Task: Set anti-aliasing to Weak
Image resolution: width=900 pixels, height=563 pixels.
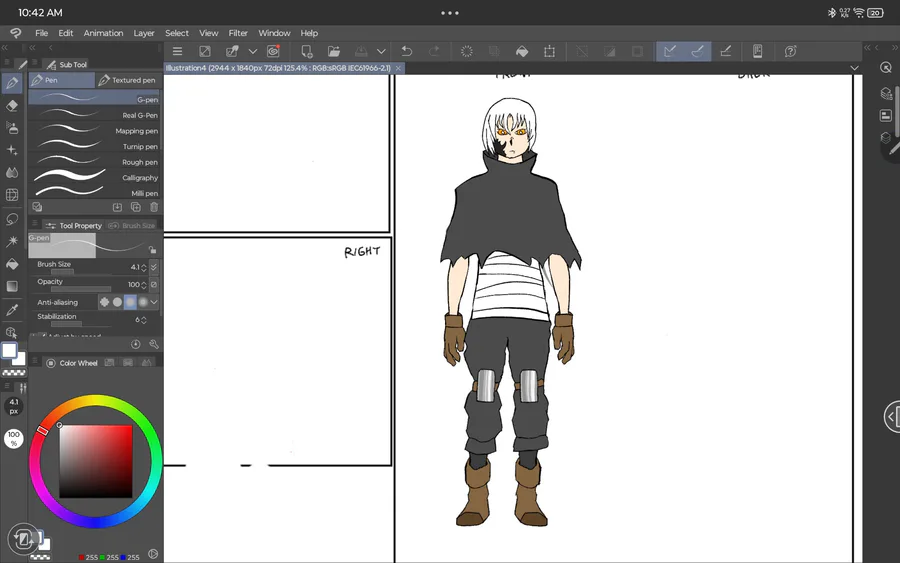Action: point(118,302)
